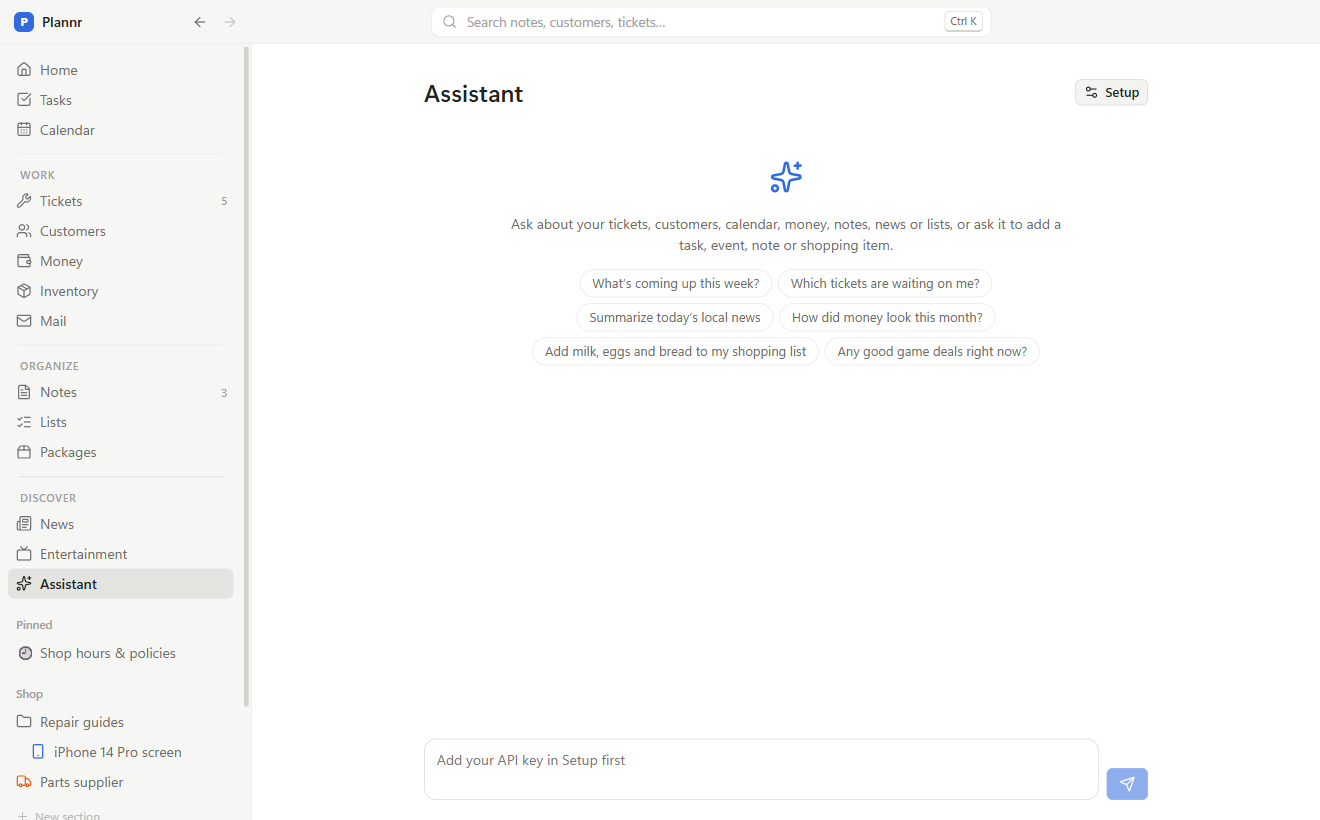Open the Repair guides folder
Screen dimensions: 1320x820
[120, 722]
